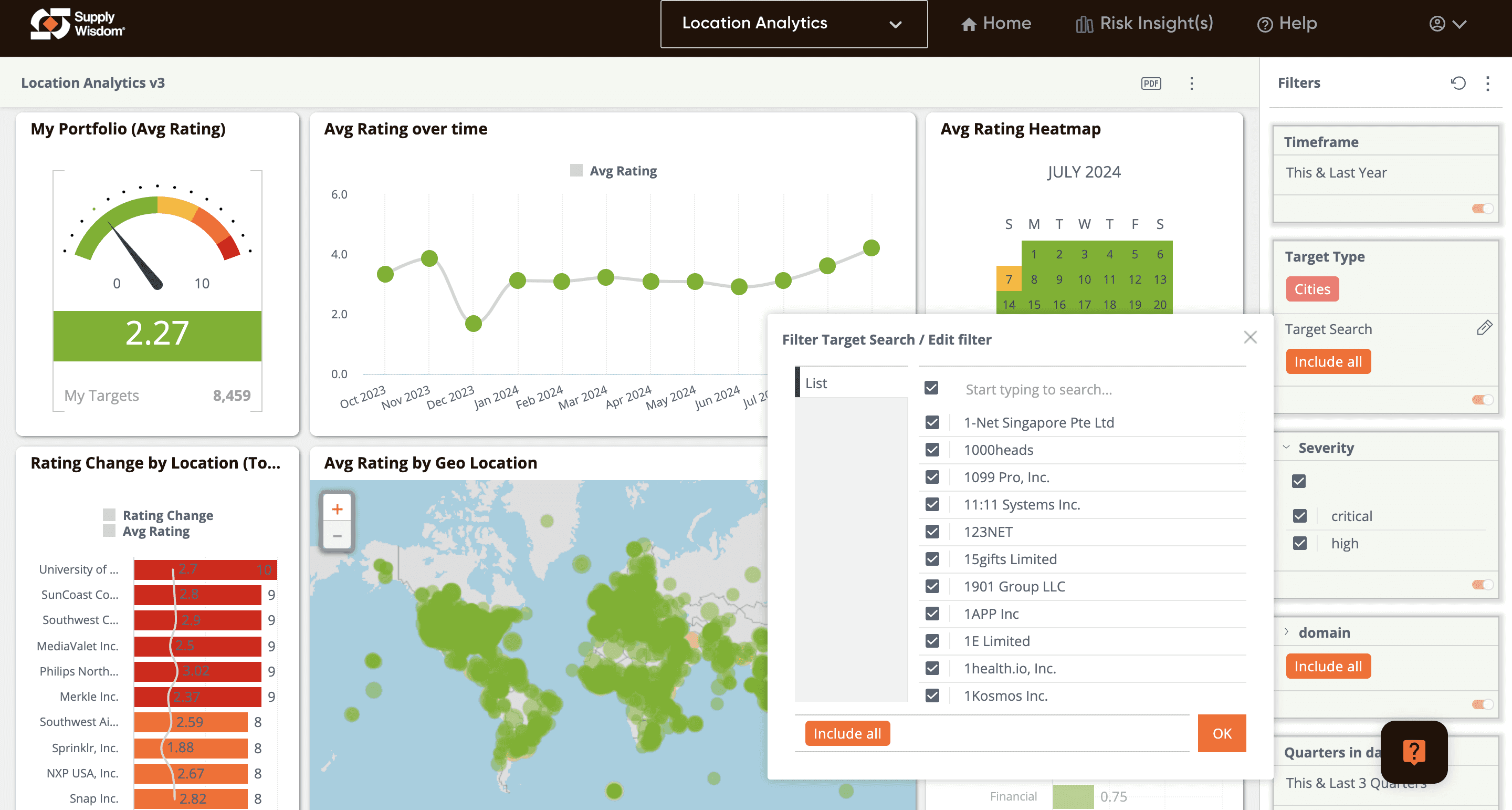1512x810 pixels.
Task: Reset filters with the undo icon
Action: click(1458, 84)
